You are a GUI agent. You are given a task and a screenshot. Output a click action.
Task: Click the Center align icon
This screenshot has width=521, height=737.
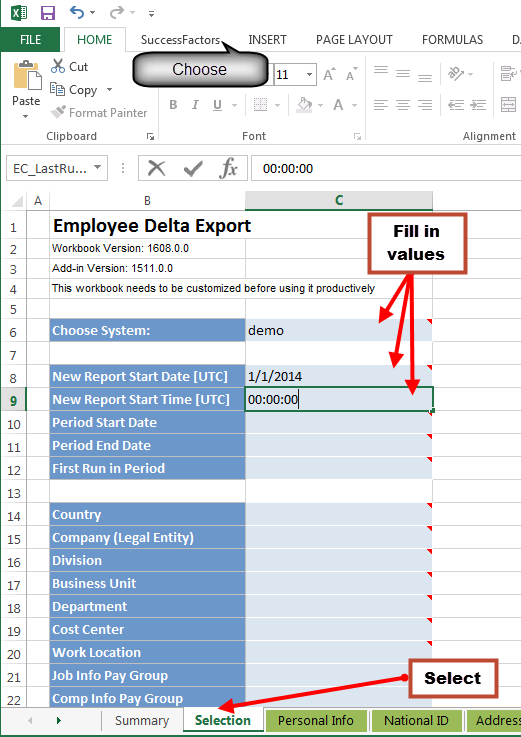[x=403, y=104]
